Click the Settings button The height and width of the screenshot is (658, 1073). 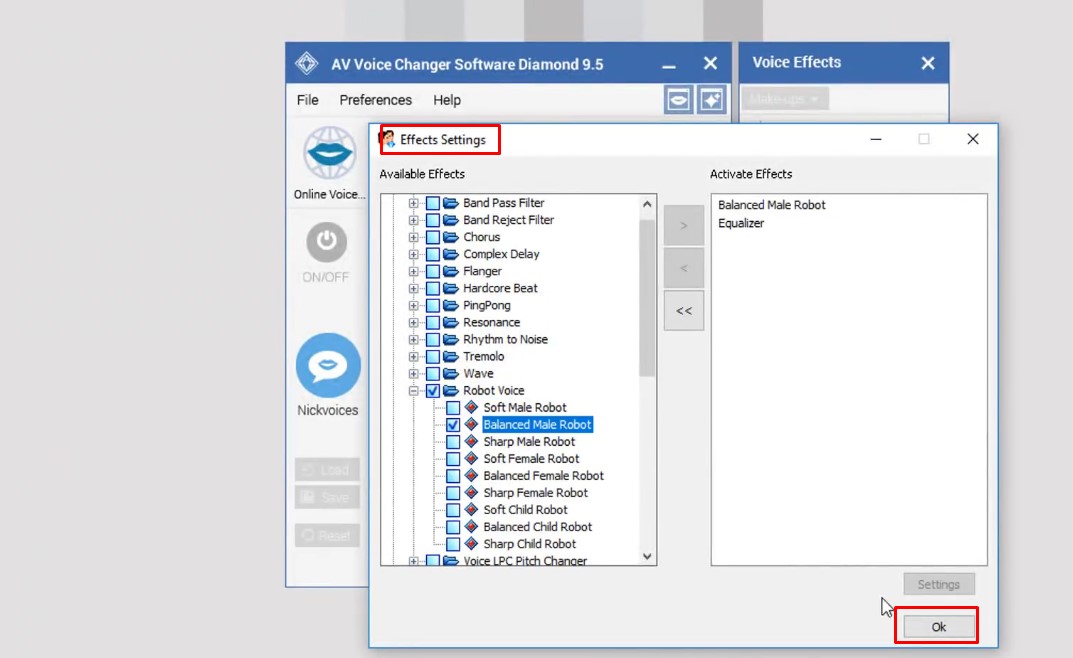(x=938, y=583)
